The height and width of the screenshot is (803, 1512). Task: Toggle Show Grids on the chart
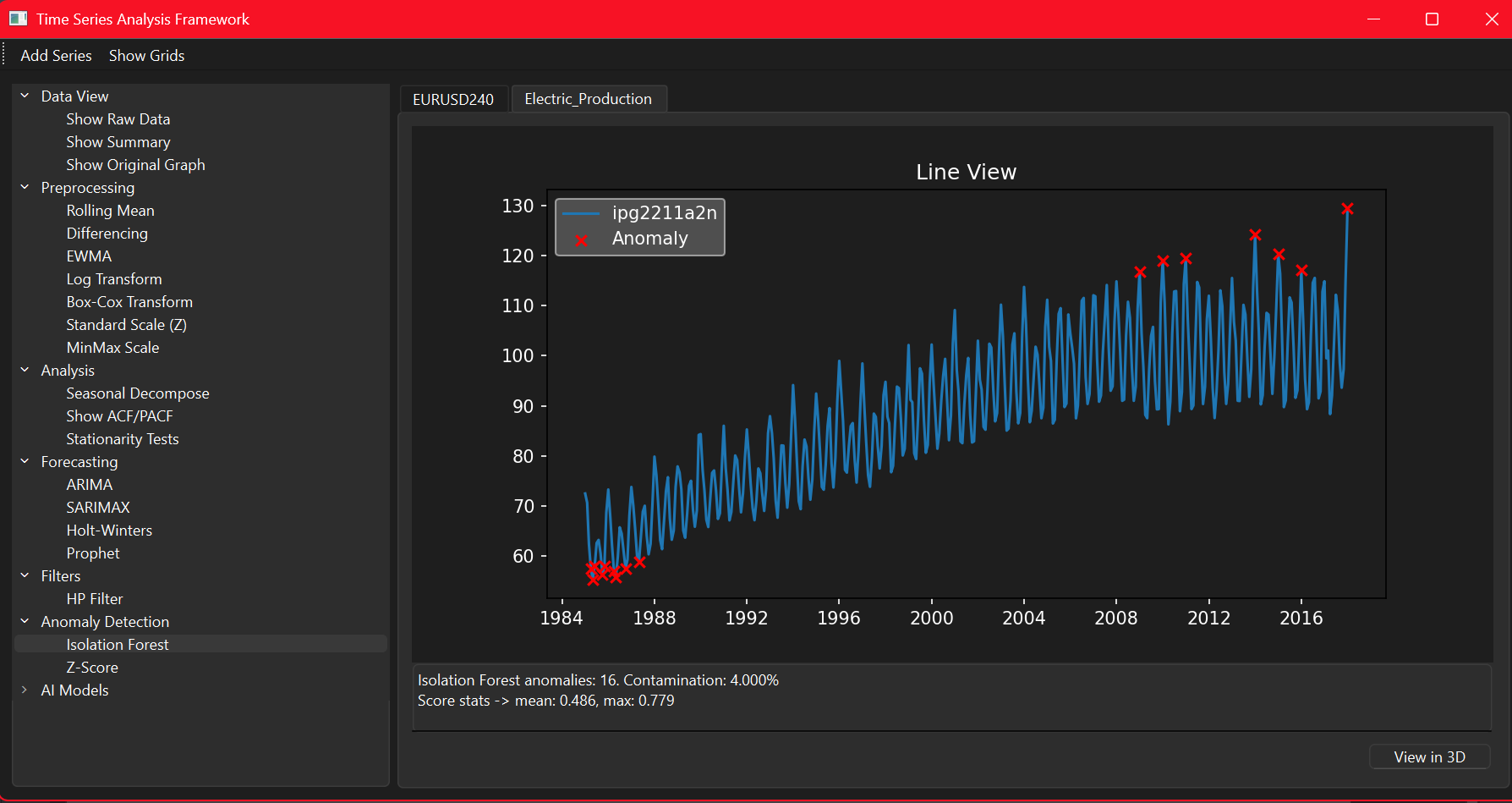point(146,55)
